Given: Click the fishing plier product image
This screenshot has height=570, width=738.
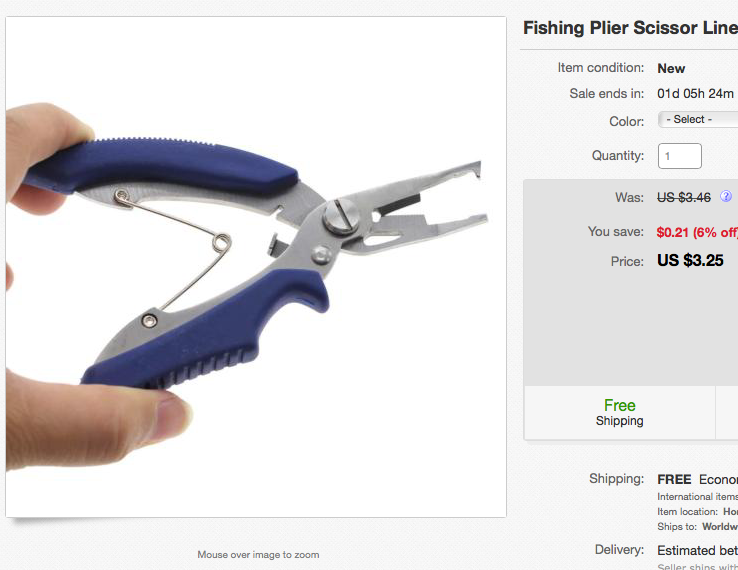Looking at the screenshot, I should pos(256,267).
